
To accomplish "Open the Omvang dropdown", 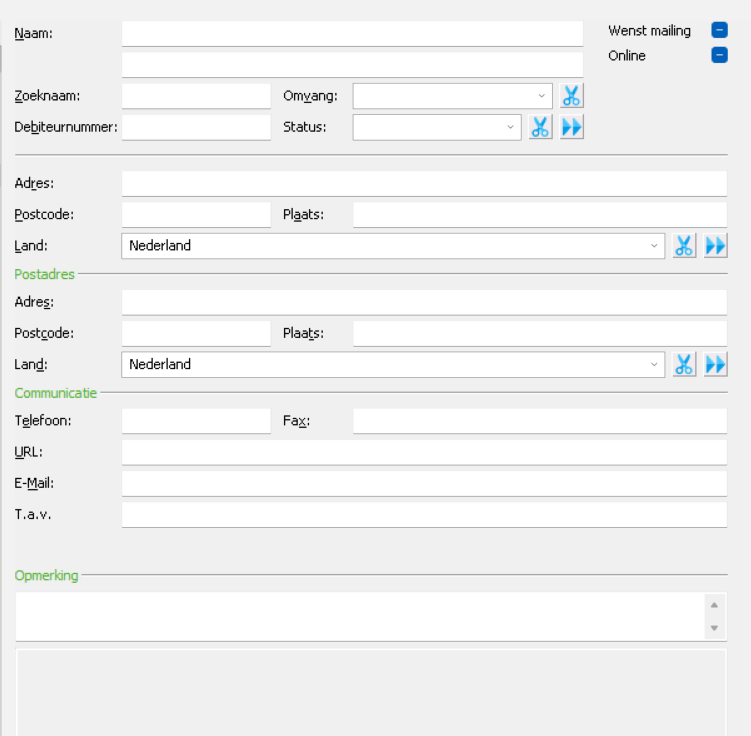I will coord(453,96).
